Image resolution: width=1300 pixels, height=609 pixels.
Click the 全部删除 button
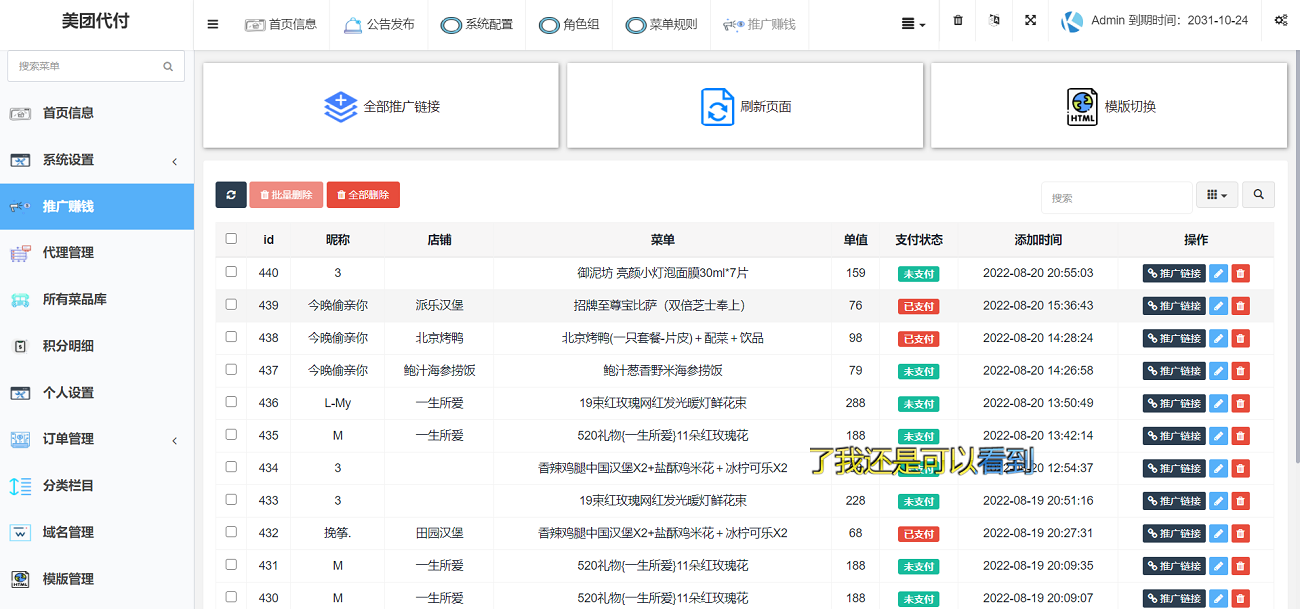point(363,195)
